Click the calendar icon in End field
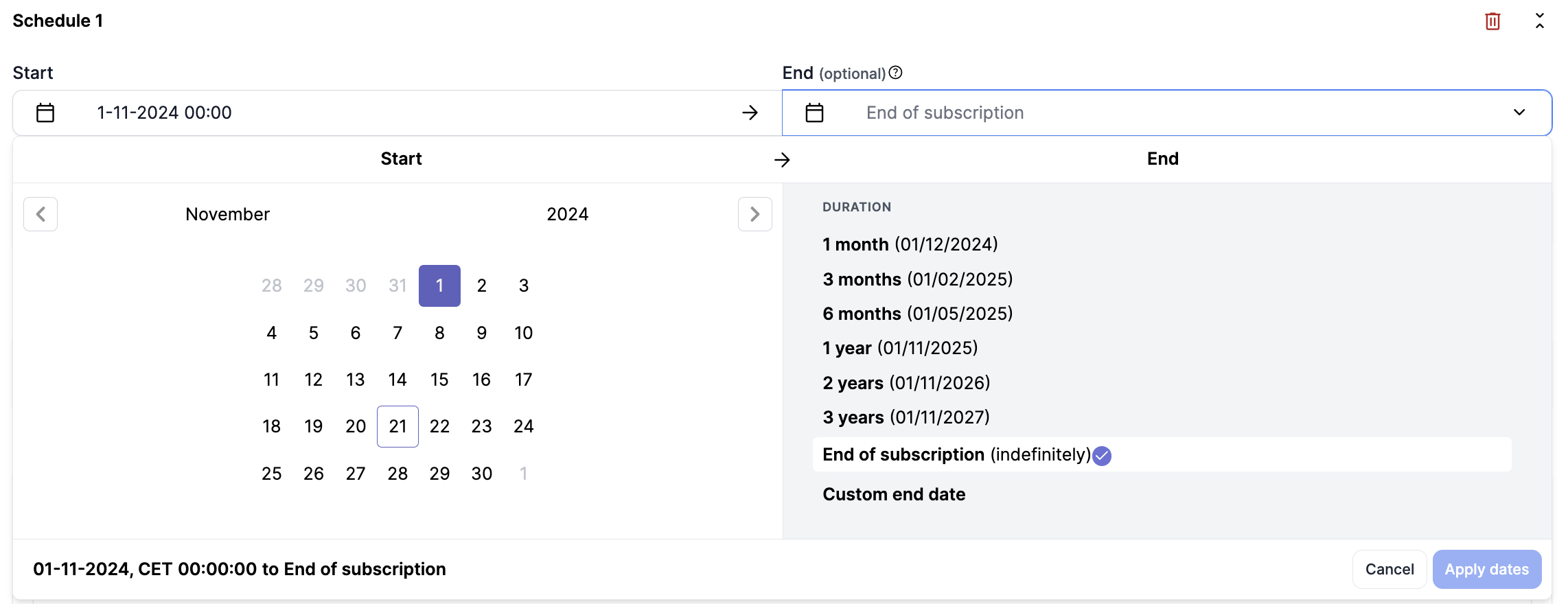 click(x=814, y=113)
